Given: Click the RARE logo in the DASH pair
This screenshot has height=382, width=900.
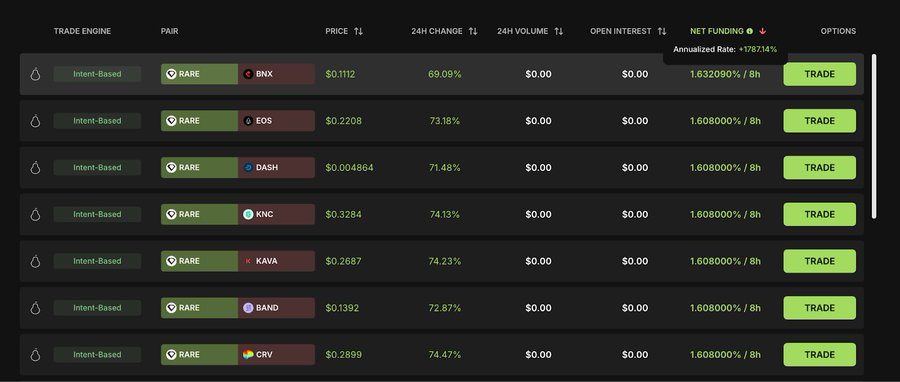Looking at the screenshot, I should pos(171,167).
